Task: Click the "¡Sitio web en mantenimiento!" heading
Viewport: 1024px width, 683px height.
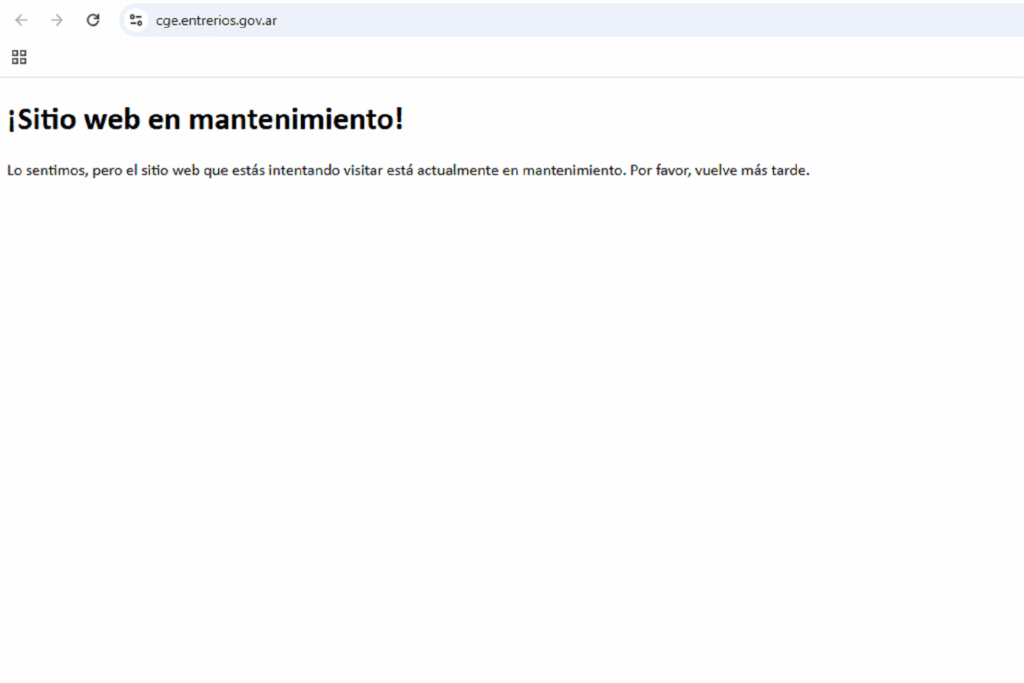Action: click(205, 119)
